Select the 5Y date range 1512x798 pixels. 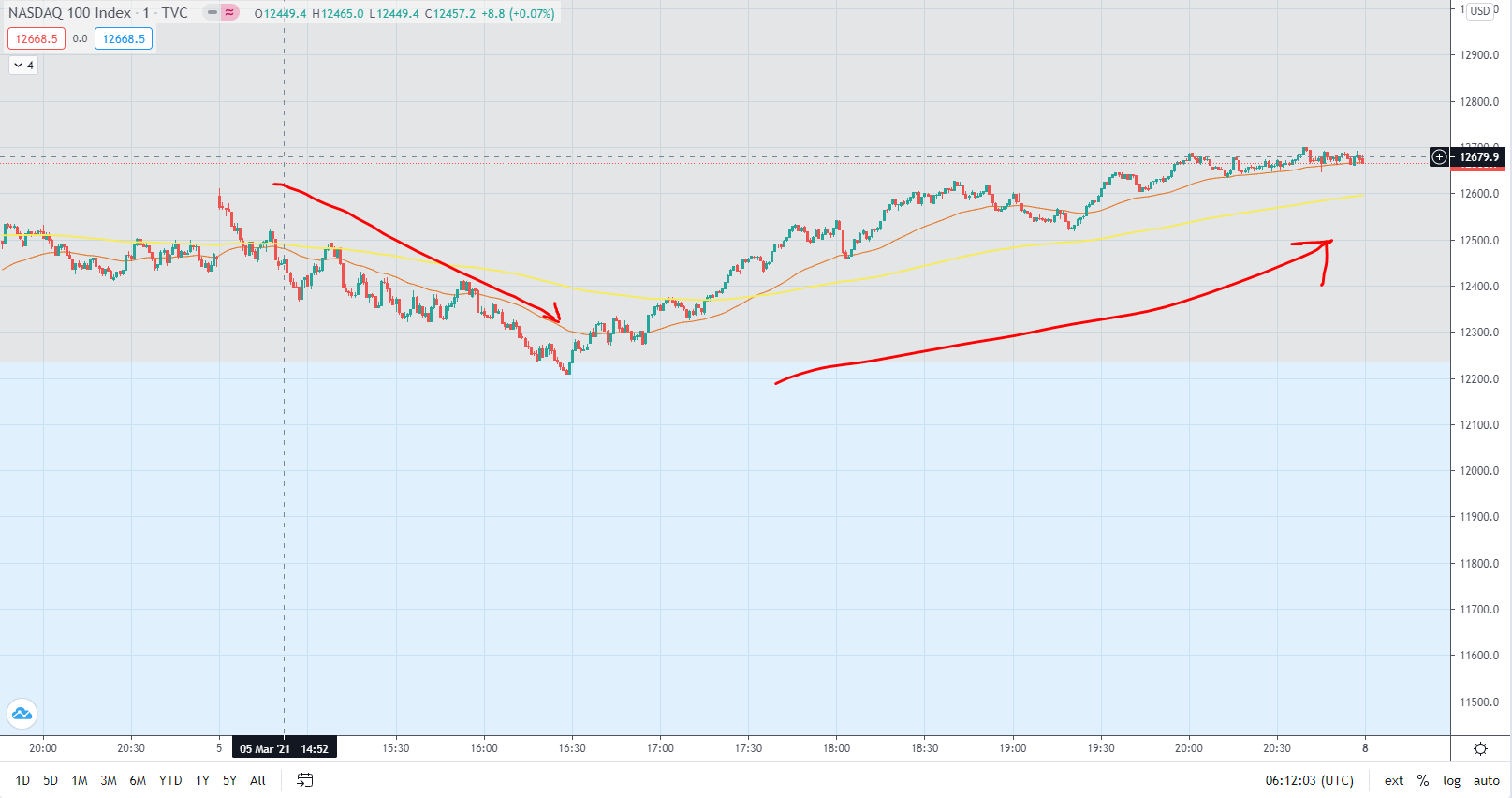(x=229, y=780)
